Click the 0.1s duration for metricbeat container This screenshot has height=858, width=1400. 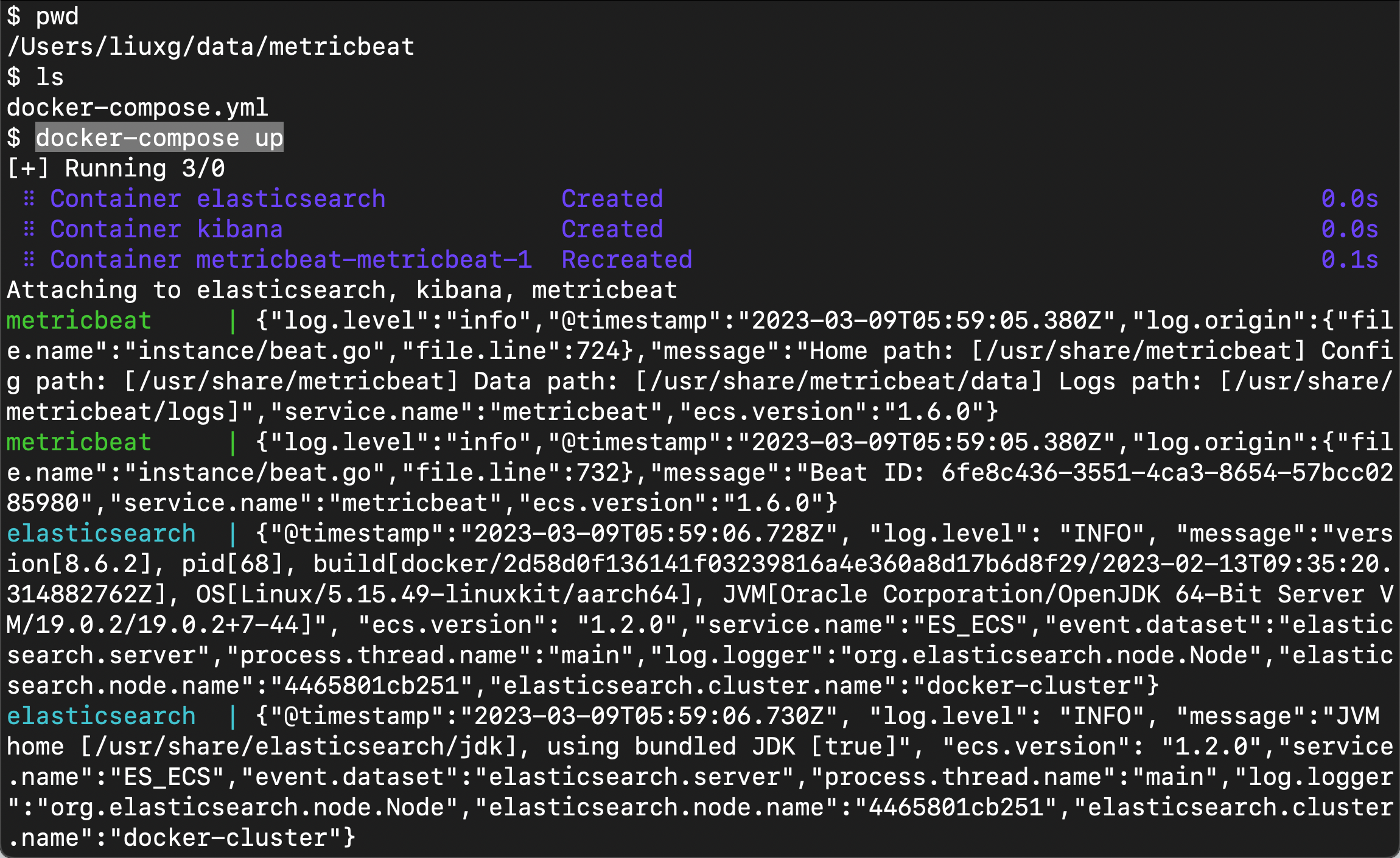click(x=1349, y=260)
